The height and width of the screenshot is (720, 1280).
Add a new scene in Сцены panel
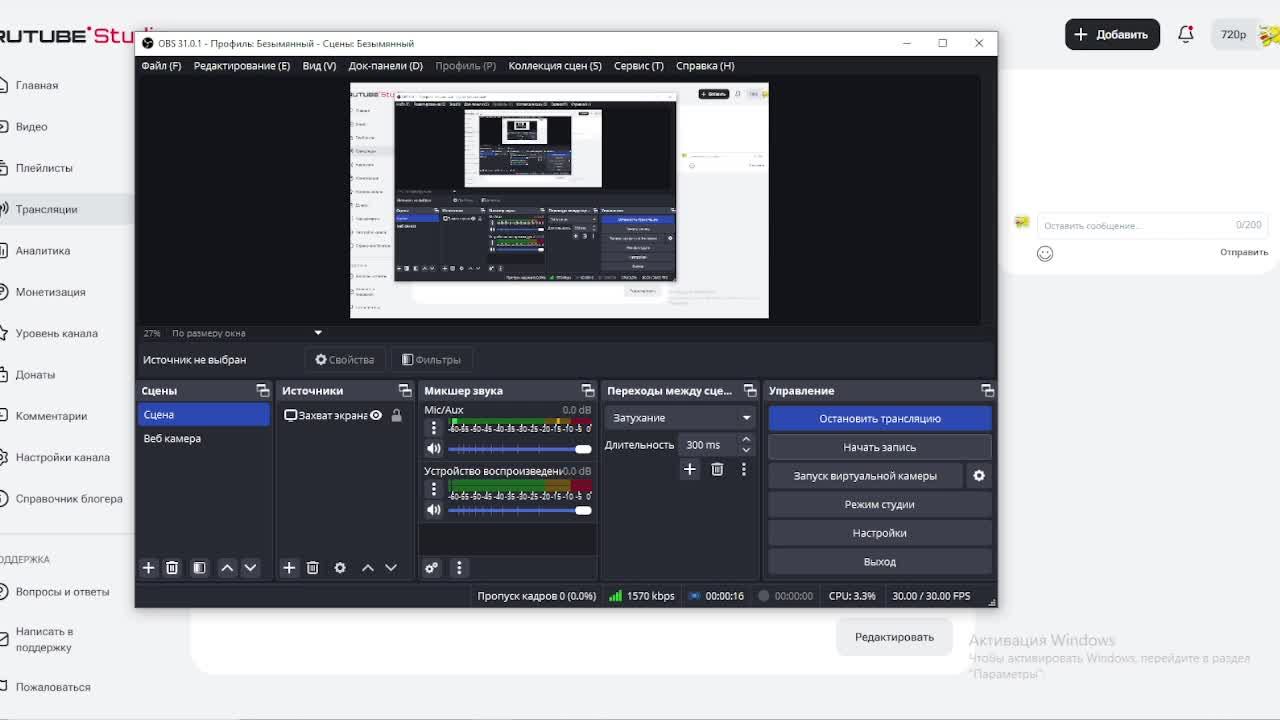point(148,568)
